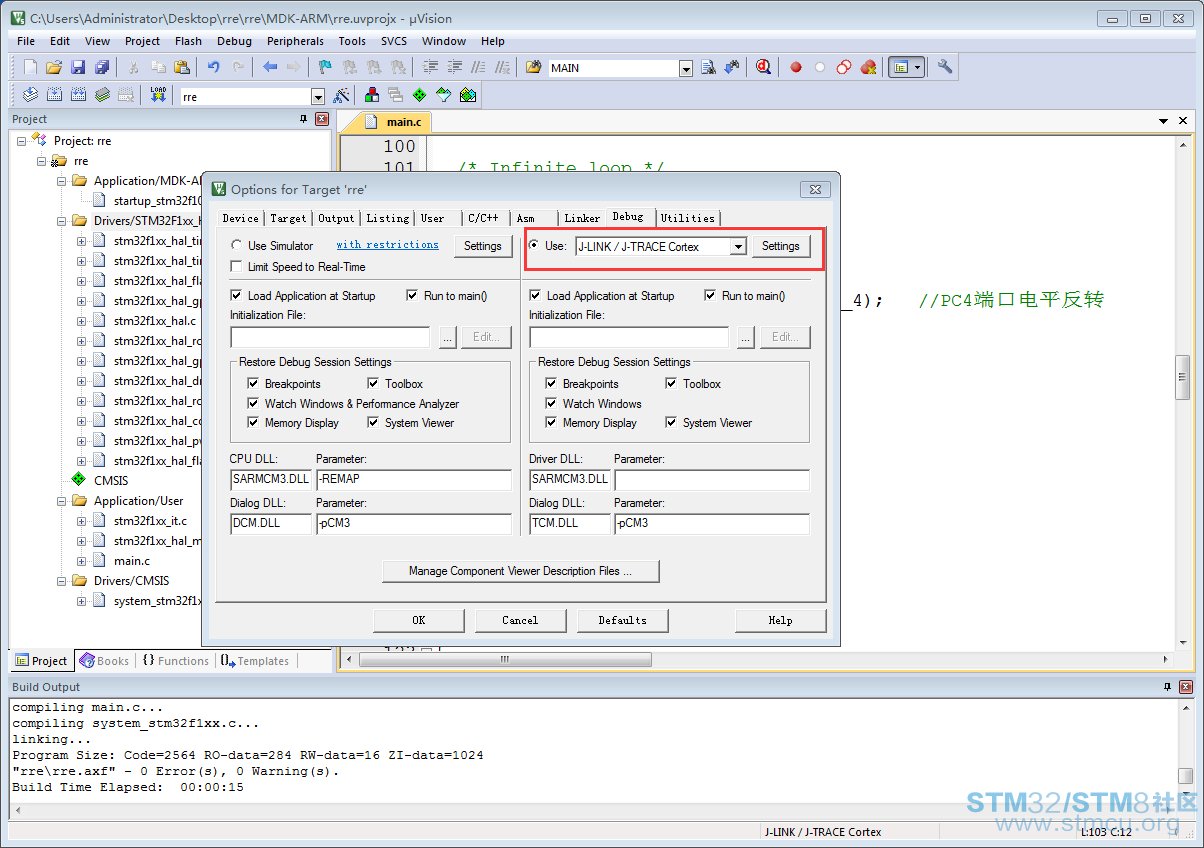1204x848 pixels.
Task: Select the Use J-LINK debugger radio button
Action: pyautogui.click(x=534, y=245)
